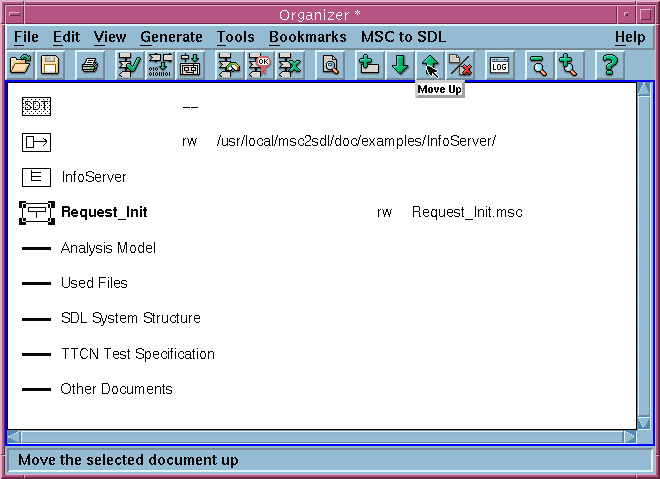660x479 pixels.
Task: Click the document icon with red X
Action: pyautogui.click(x=460, y=65)
